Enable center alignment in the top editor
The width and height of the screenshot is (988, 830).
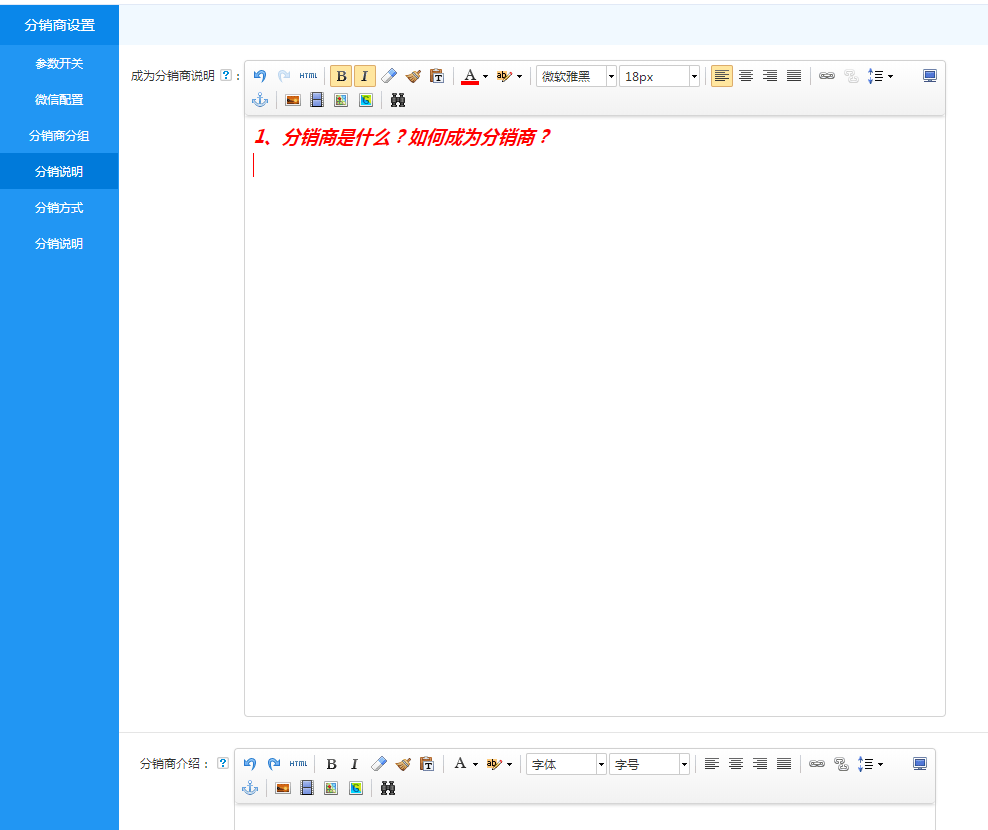[x=746, y=76]
